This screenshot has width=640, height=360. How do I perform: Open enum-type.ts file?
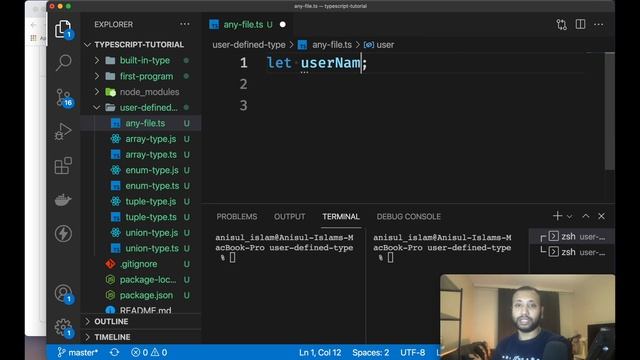pos(152,186)
